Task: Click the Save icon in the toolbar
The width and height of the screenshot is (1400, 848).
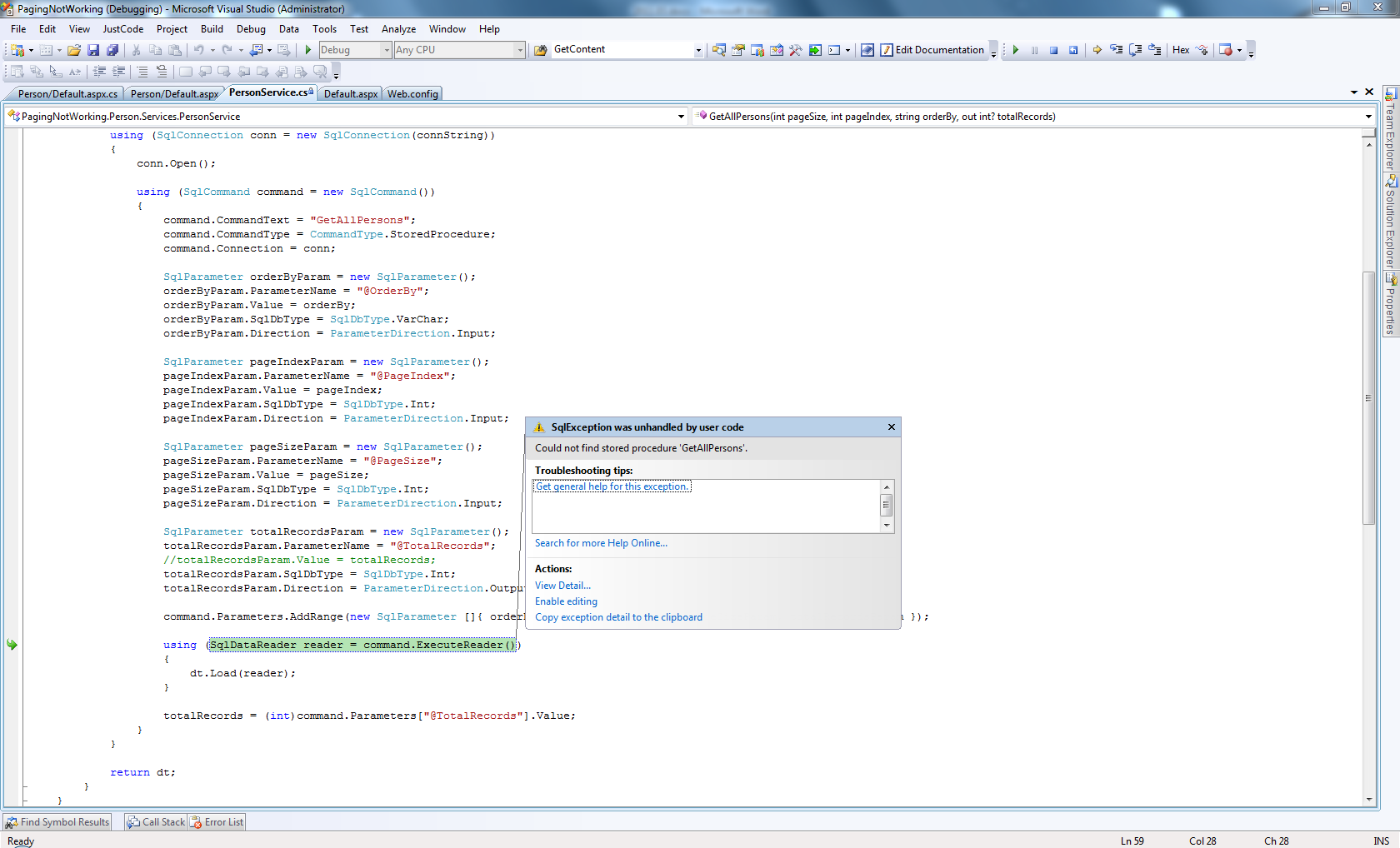Action: coord(93,50)
